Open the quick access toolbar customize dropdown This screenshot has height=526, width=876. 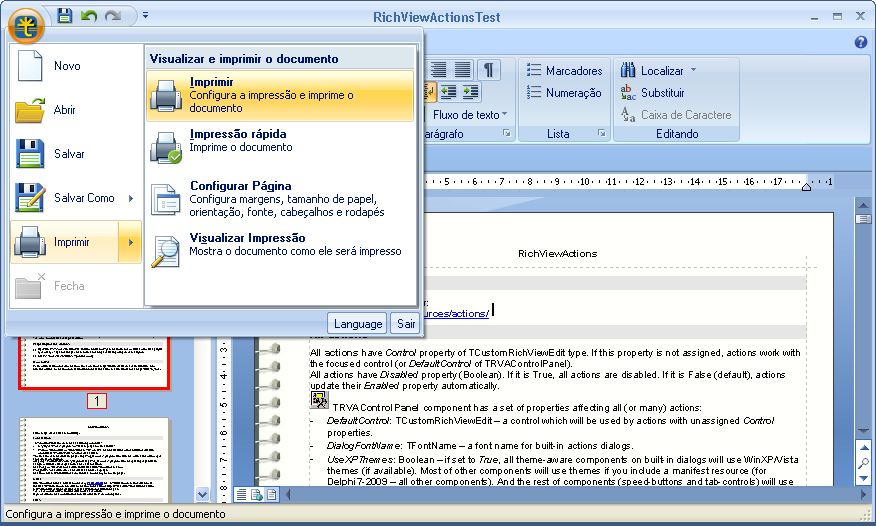tap(145, 16)
